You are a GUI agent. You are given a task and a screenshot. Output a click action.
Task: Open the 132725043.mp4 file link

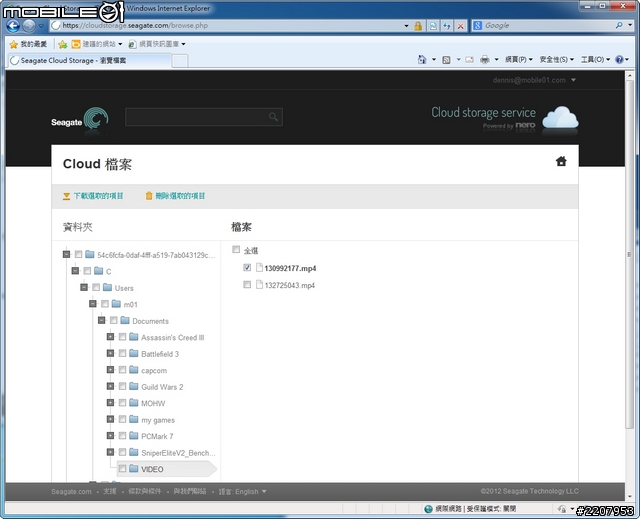[290, 285]
